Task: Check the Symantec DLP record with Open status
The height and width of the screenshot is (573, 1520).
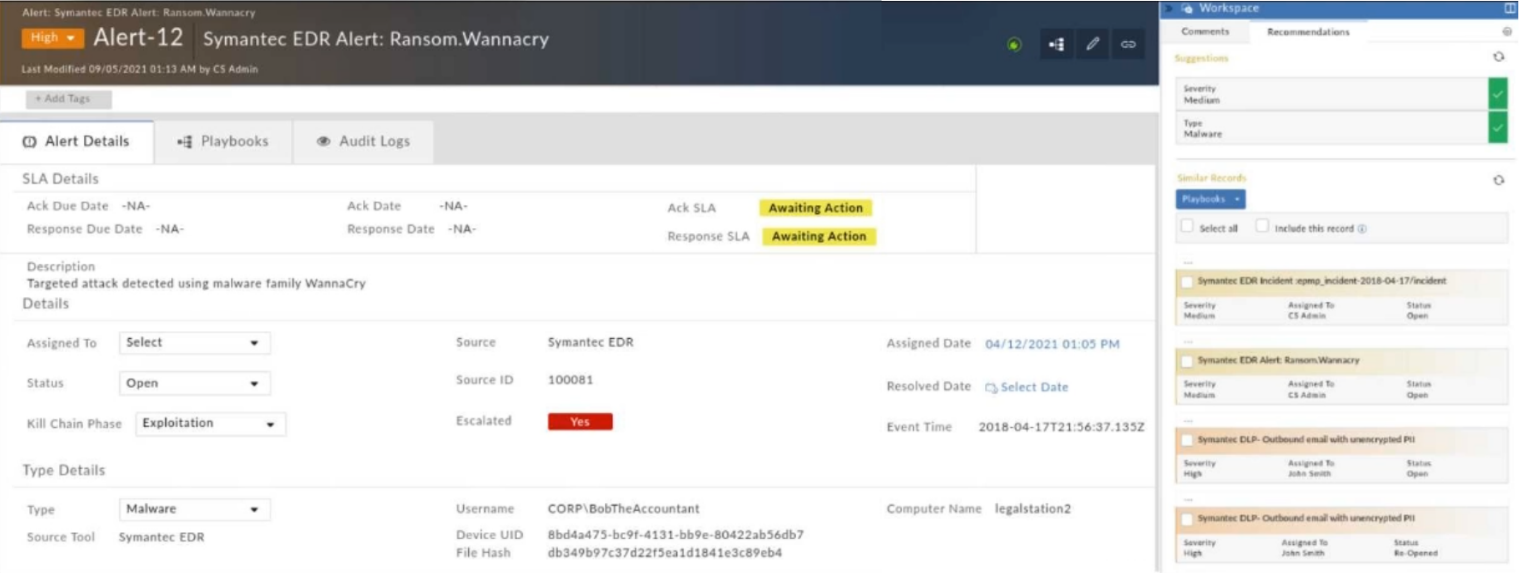Action: (1187, 440)
